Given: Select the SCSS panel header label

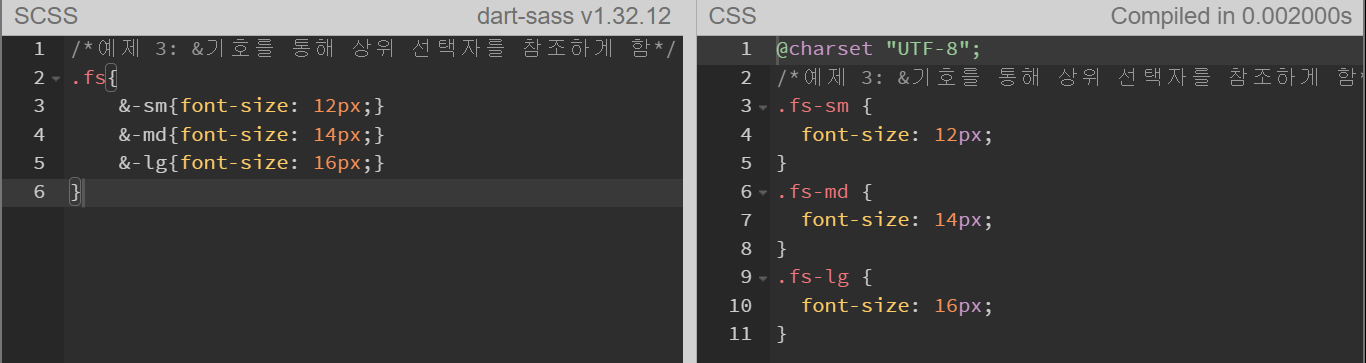Looking at the screenshot, I should click(x=46, y=16).
